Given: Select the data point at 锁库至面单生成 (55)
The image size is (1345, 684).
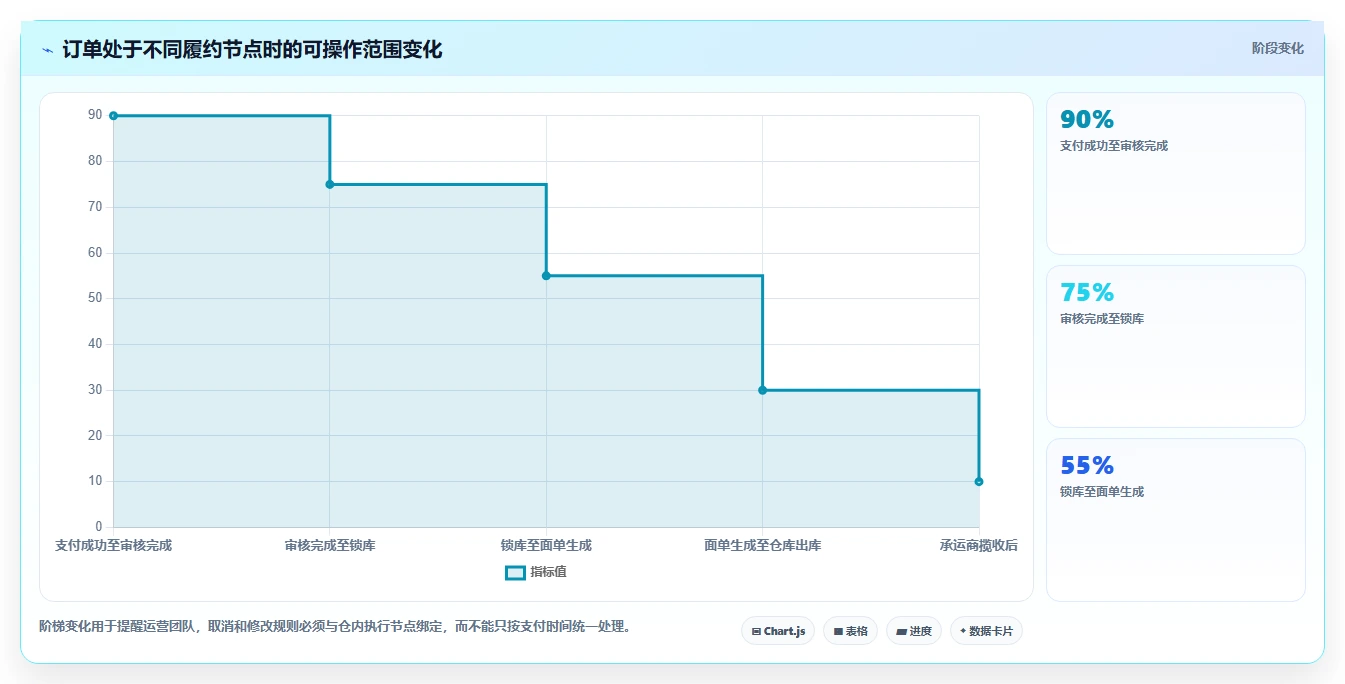Looking at the screenshot, I should tap(546, 276).
